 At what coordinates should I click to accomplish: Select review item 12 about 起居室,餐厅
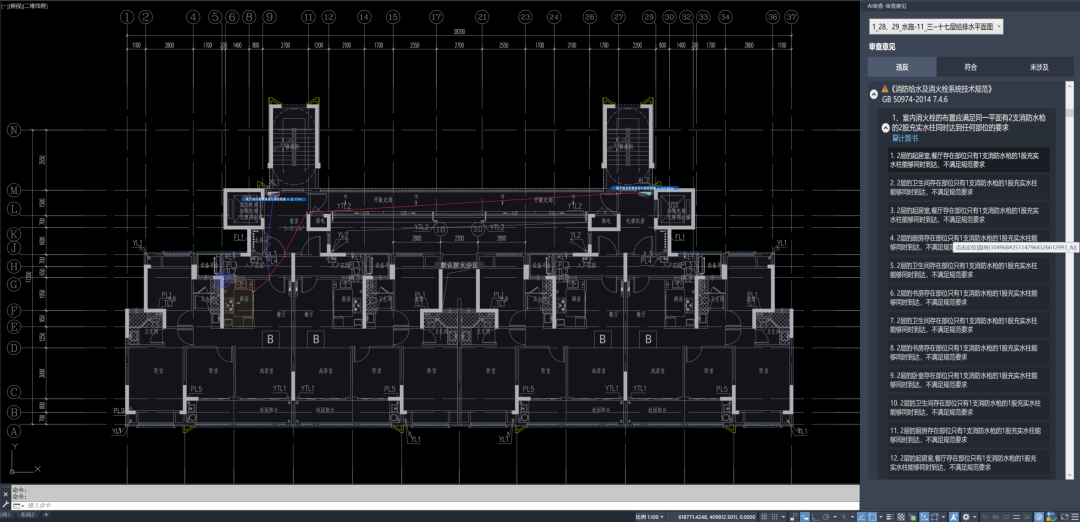click(968, 462)
